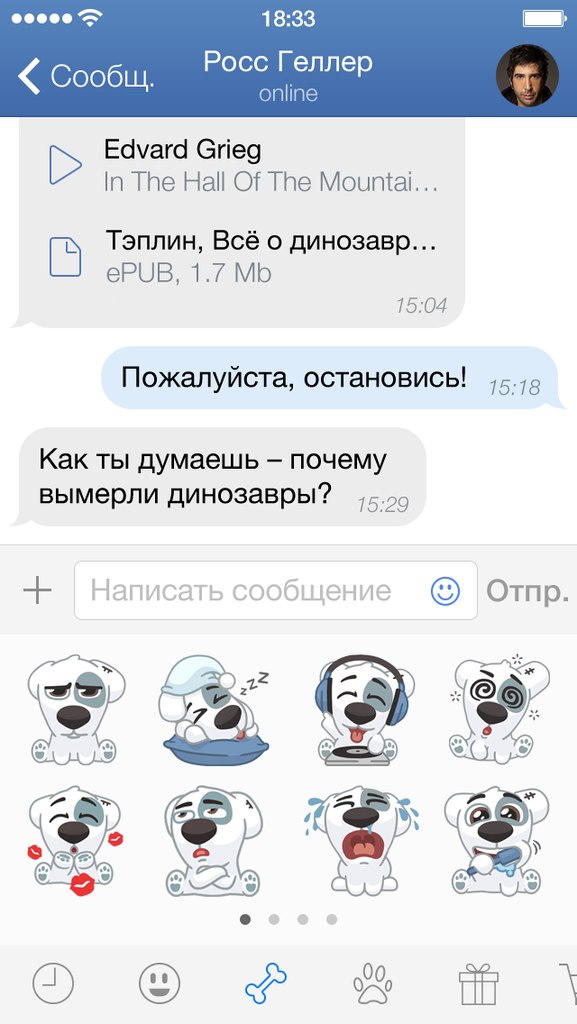
Task: Send the DJ dog with headphones sticker
Action: click(363, 709)
